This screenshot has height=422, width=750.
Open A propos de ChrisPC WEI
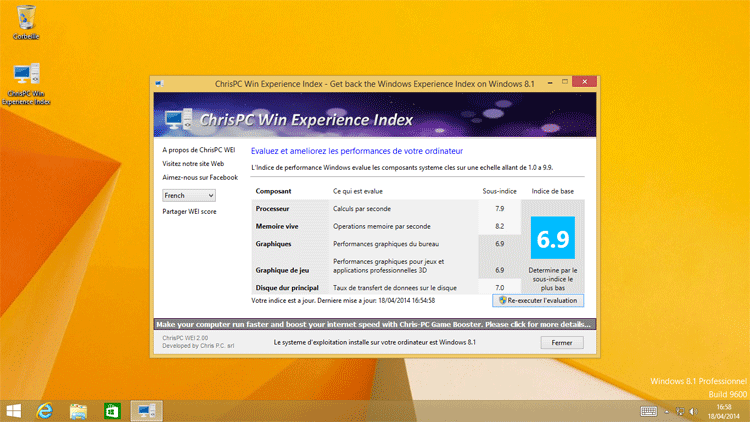[x=199, y=150]
